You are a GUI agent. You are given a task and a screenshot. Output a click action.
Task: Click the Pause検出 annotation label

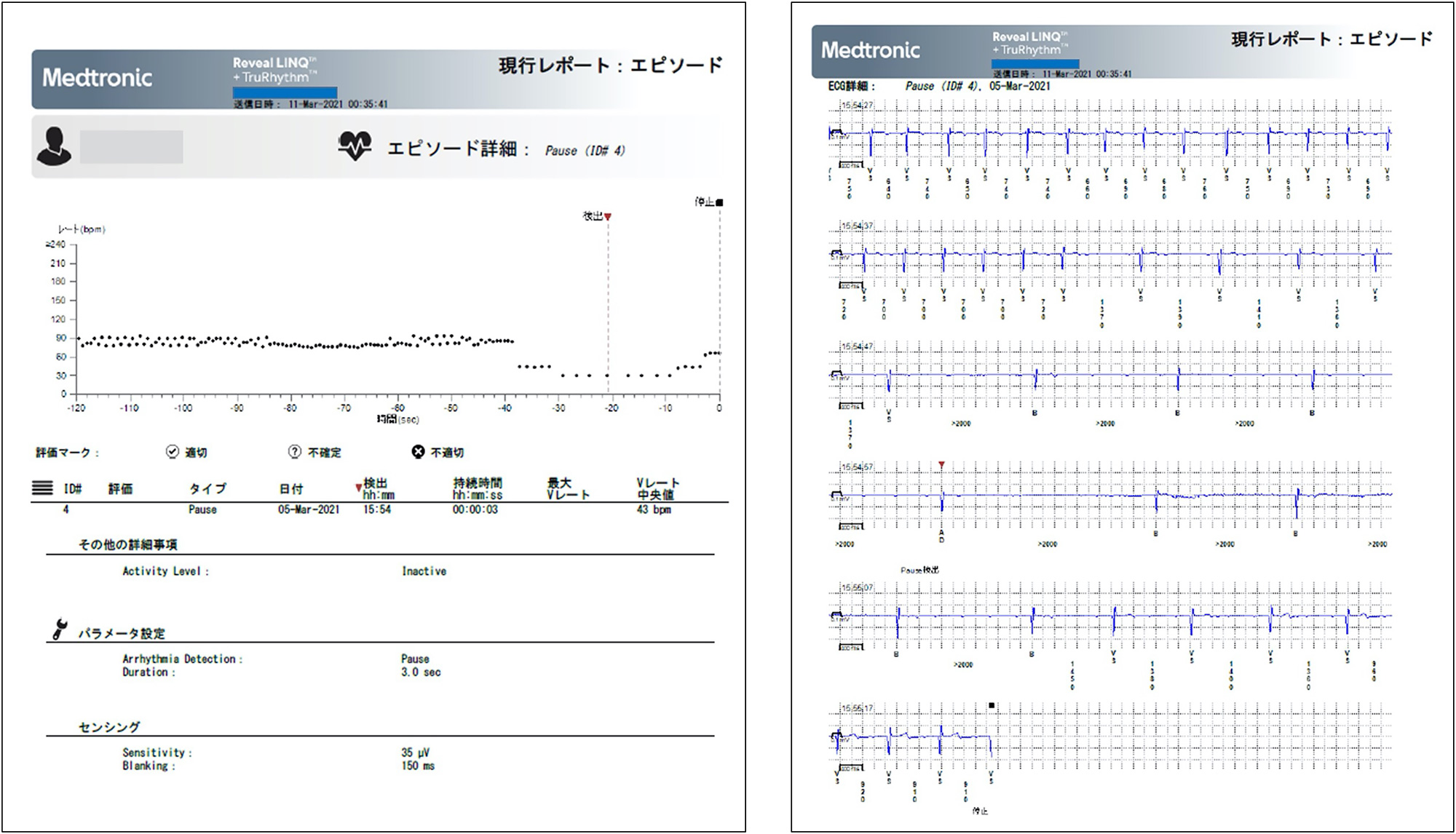coord(919,570)
